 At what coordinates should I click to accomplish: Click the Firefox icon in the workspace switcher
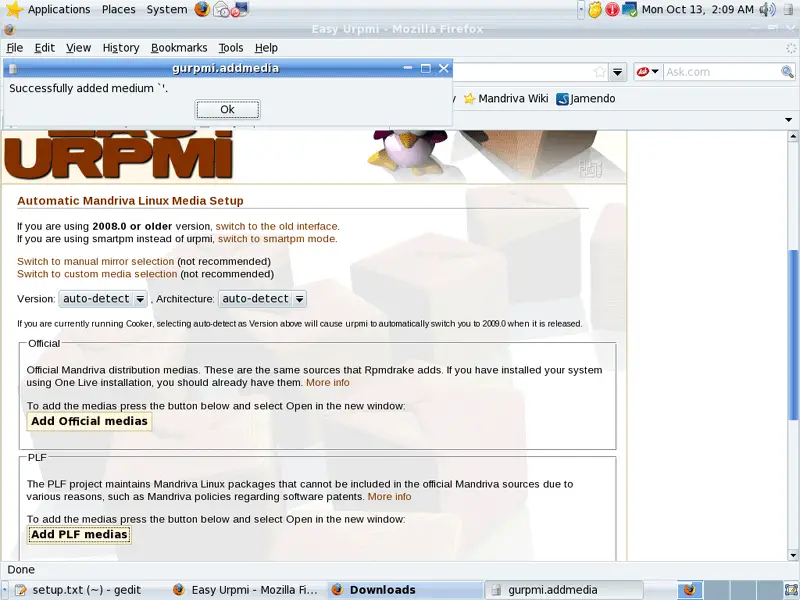coord(690,590)
